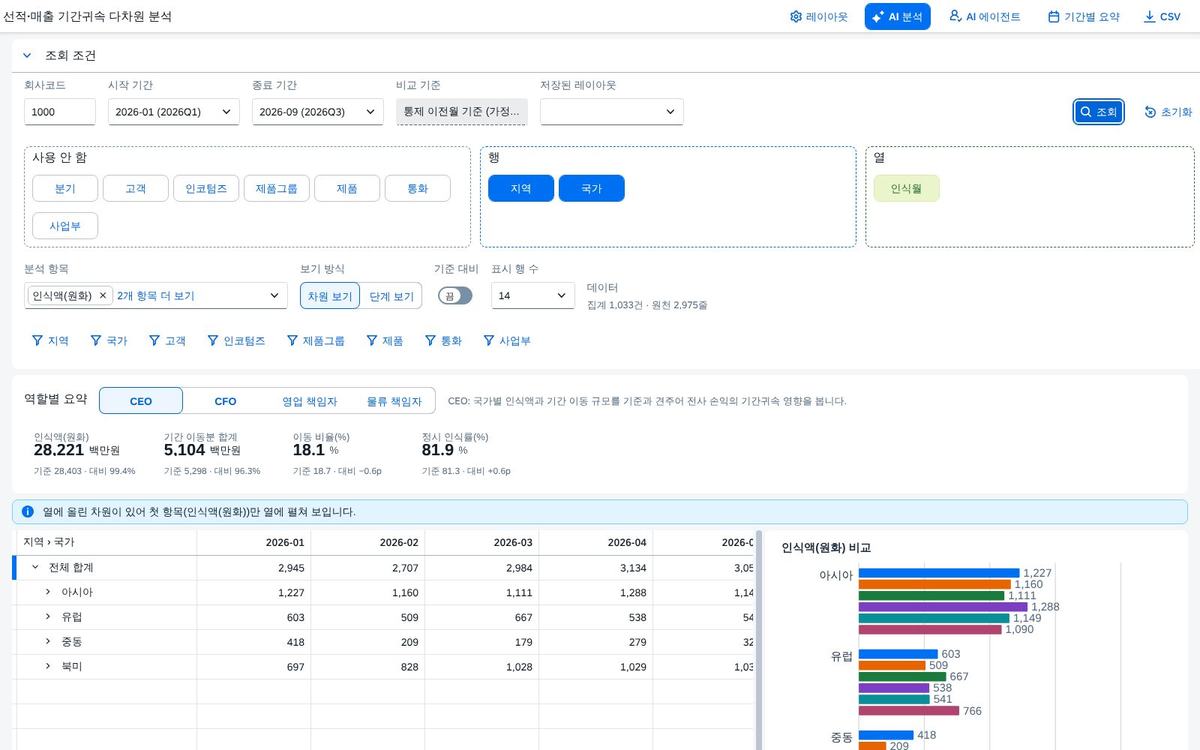
Task: Select 단계 보기 view mode
Action: click(391, 296)
